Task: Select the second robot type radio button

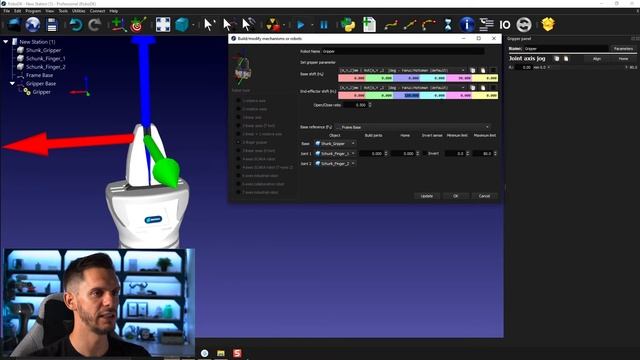Action: (x=238, y=109)
